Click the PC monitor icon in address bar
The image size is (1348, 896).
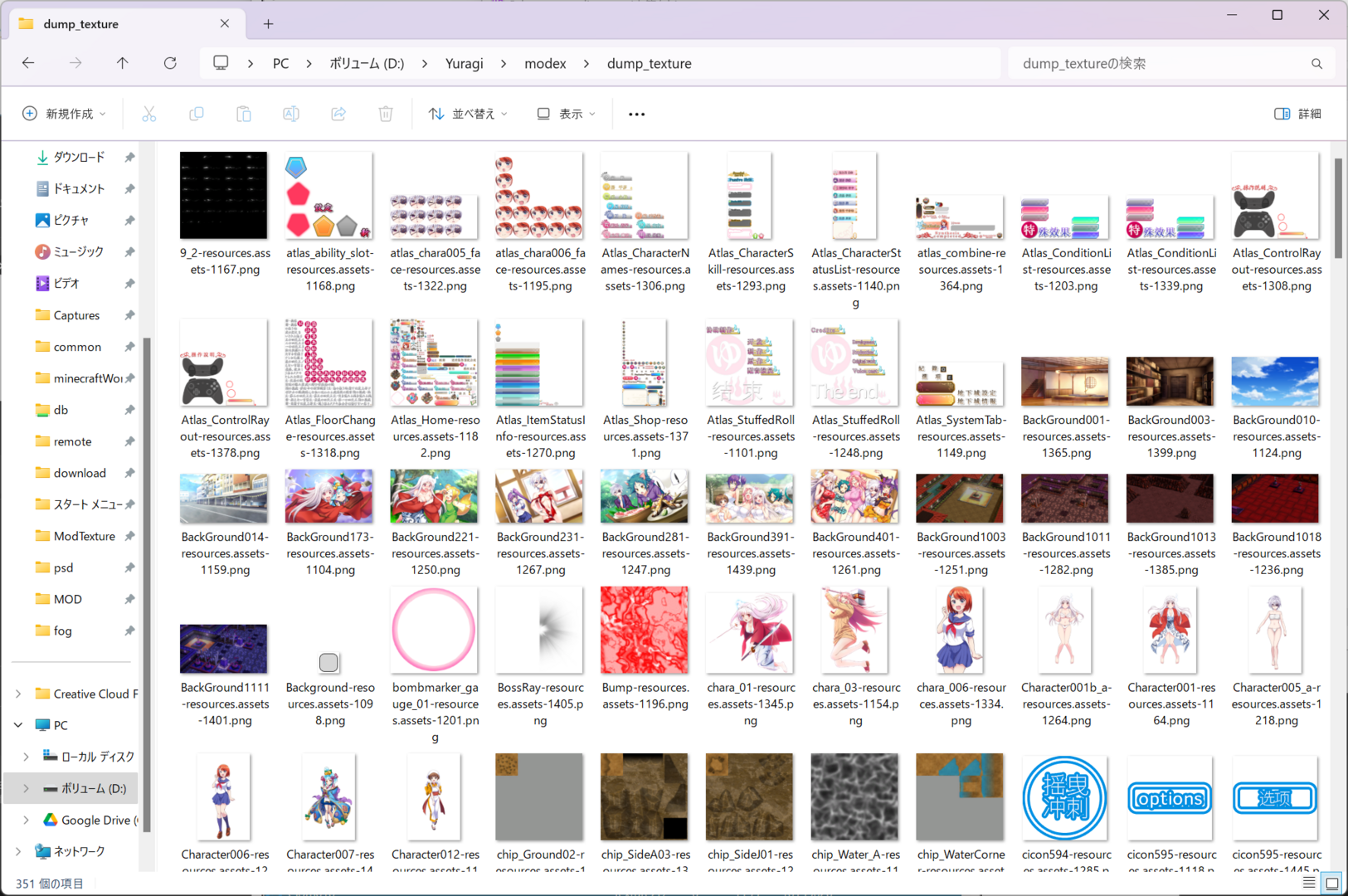point(221,63)
